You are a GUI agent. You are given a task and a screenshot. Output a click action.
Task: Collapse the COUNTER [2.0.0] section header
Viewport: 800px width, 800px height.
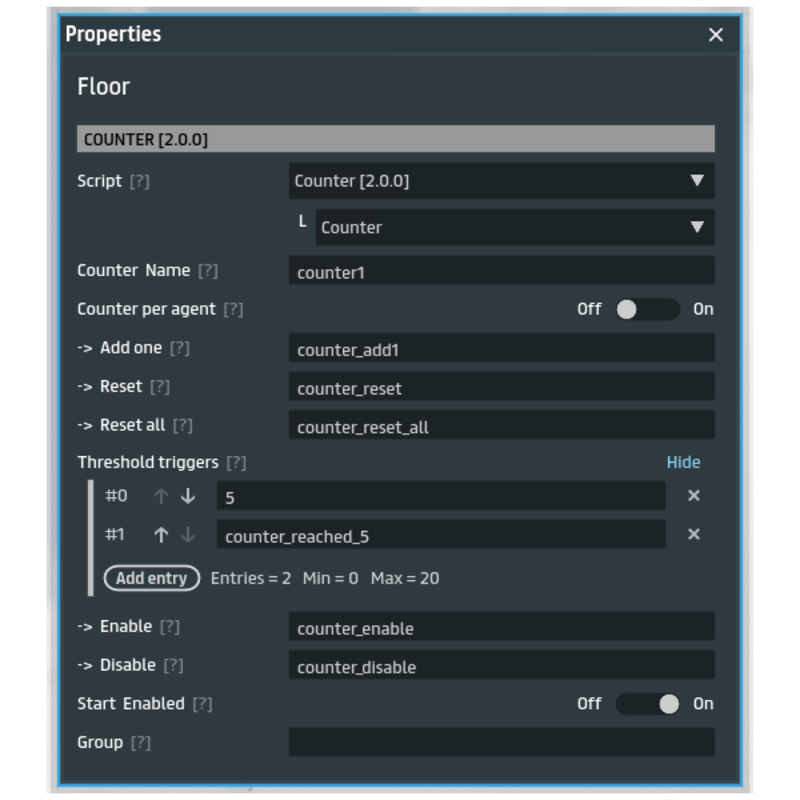[x=395, y=139]
